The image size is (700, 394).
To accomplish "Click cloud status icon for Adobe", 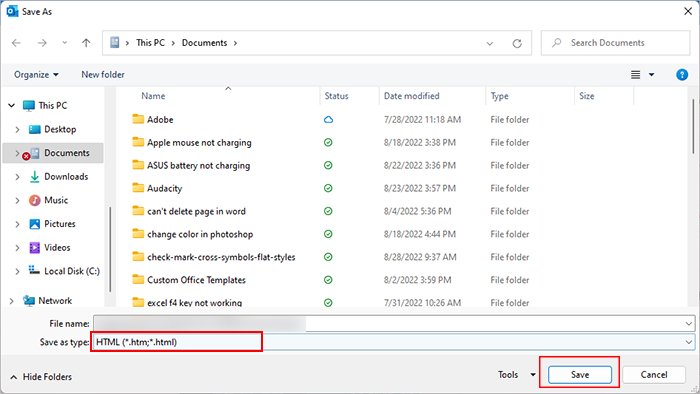I will tap(328, 120).
